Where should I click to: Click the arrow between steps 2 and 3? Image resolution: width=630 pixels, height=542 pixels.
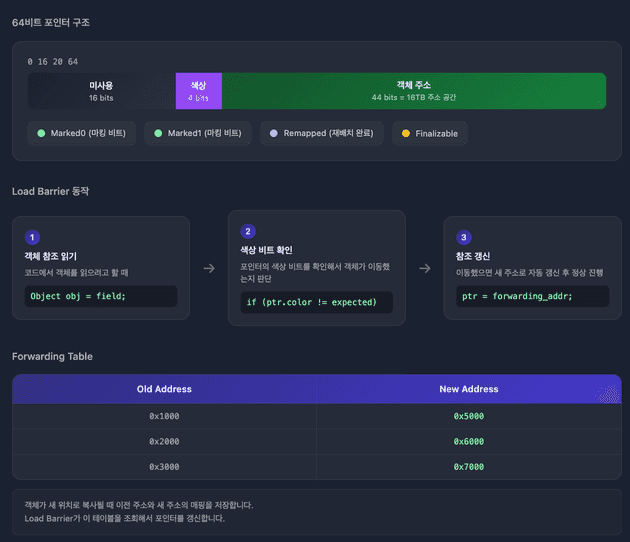[x=425, y=268]
